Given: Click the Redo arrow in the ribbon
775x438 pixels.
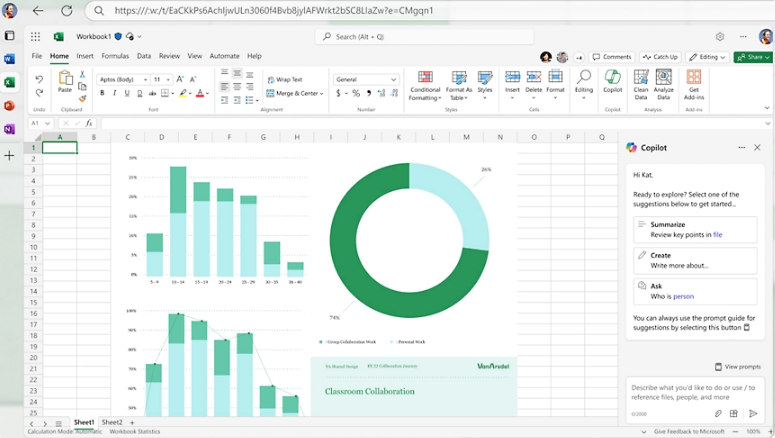Looking at the screenshot, I should tap(39, 92).
